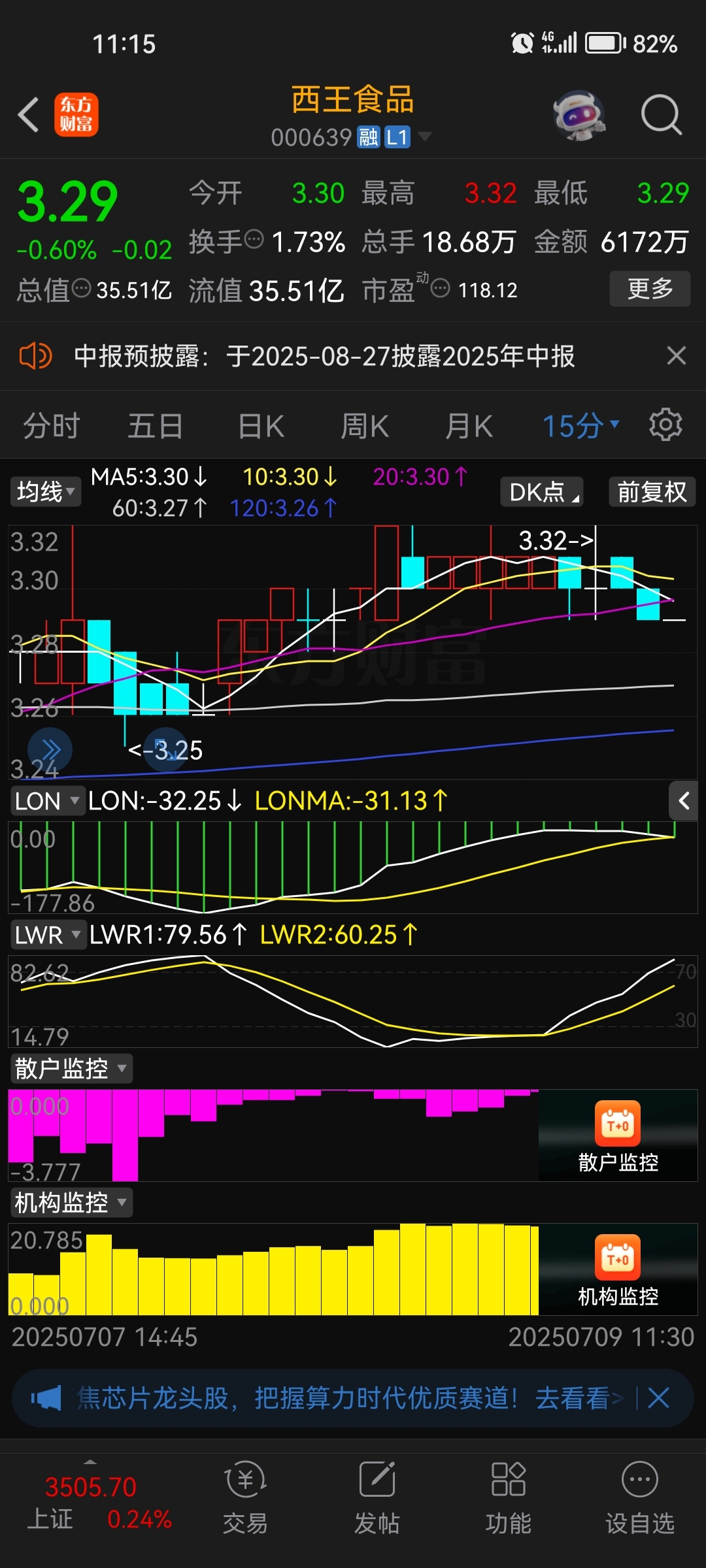Tap the LONMA:-31.13 value
Screen dimensions: 706x1568
(x=351, y=800)
